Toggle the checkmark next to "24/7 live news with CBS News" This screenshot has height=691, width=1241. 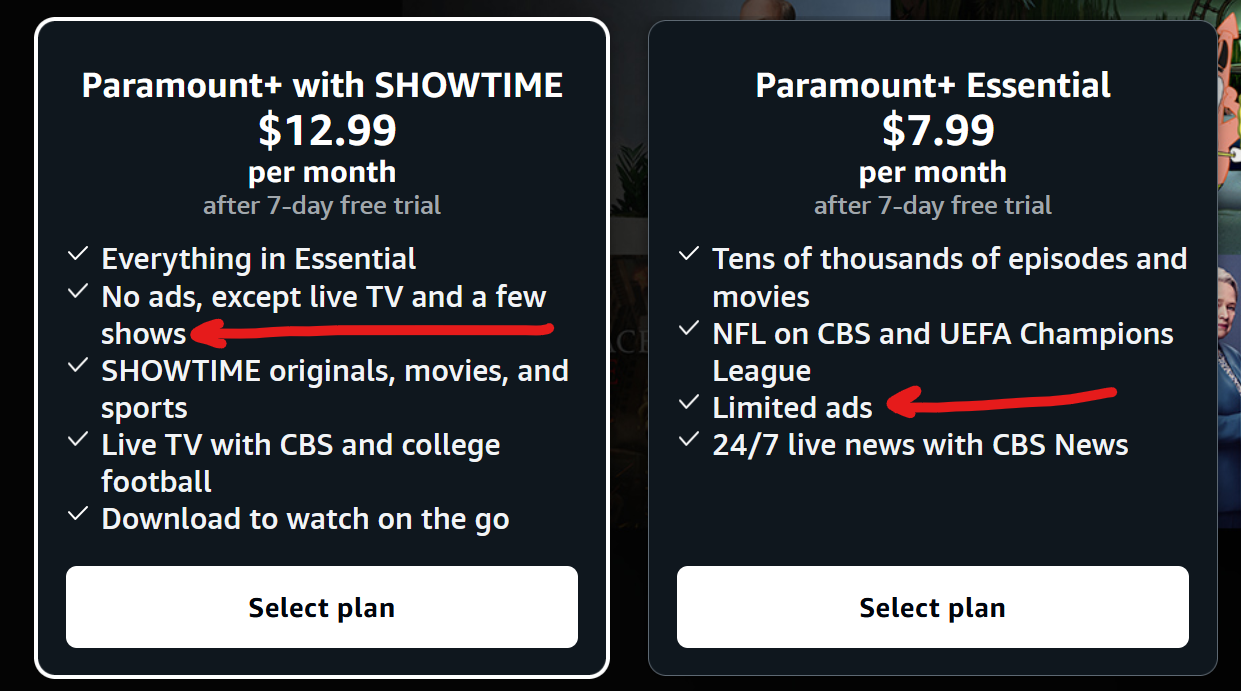[689, 439]
